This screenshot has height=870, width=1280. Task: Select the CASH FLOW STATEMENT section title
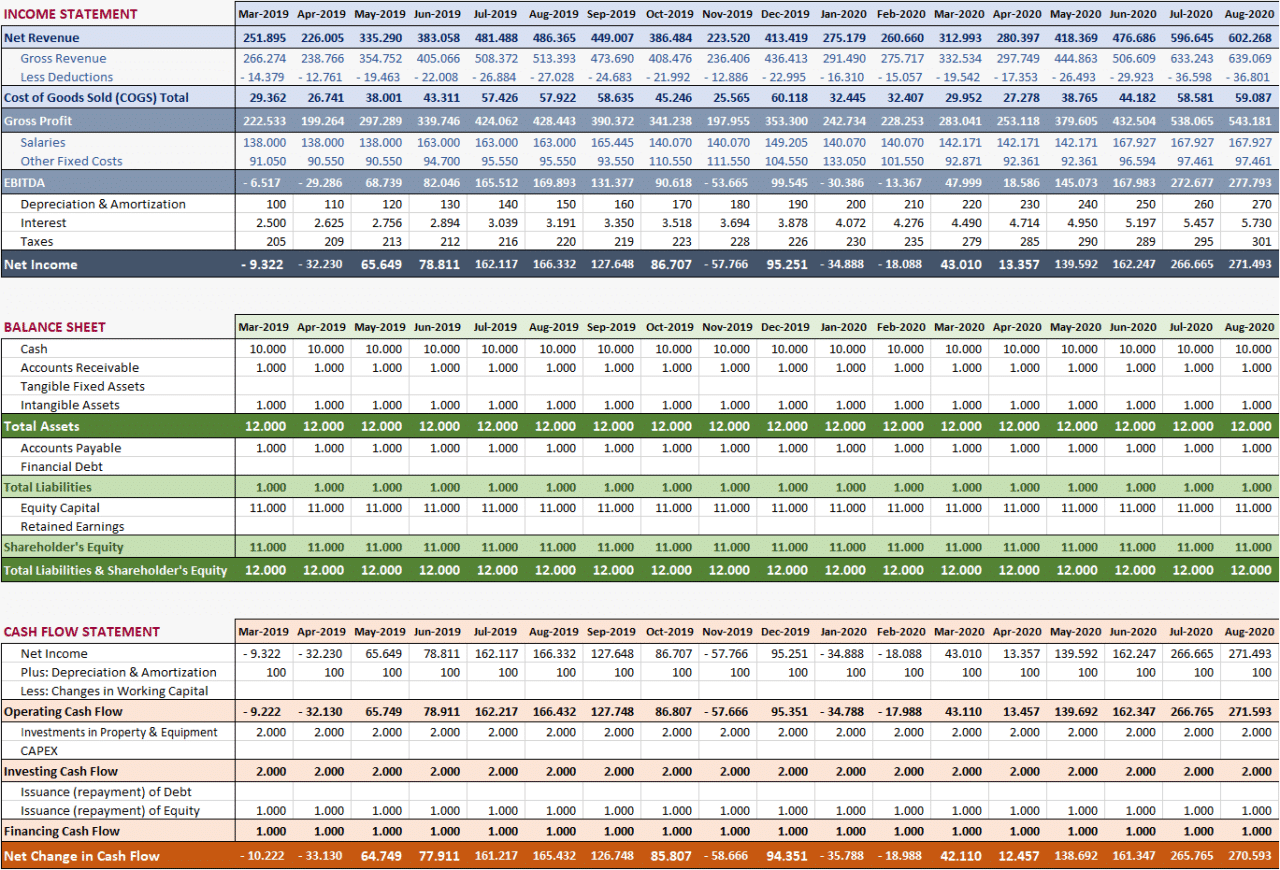(81, 632)
